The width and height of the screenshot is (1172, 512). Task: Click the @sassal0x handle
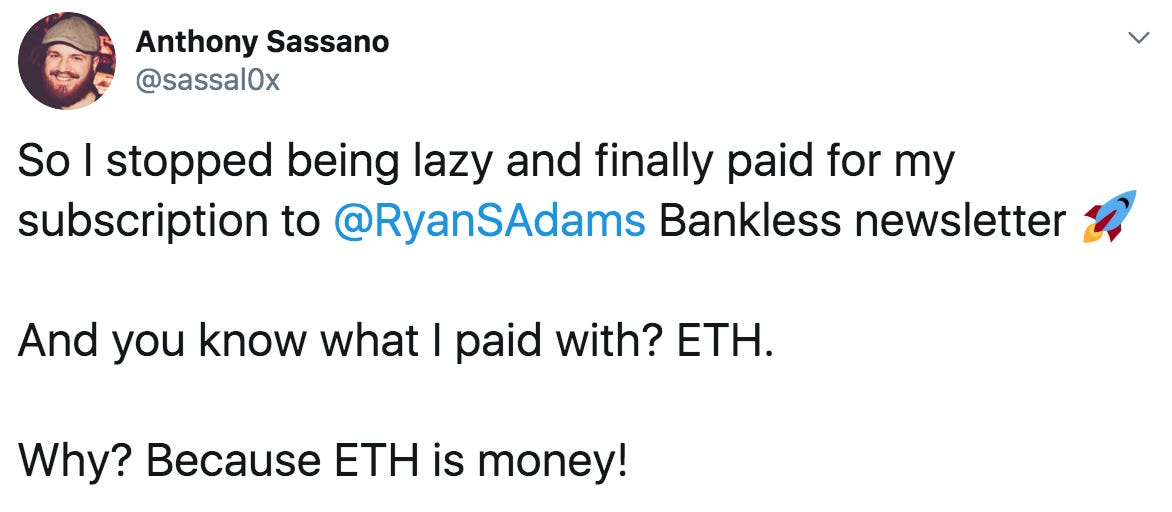tap(207, 81)
